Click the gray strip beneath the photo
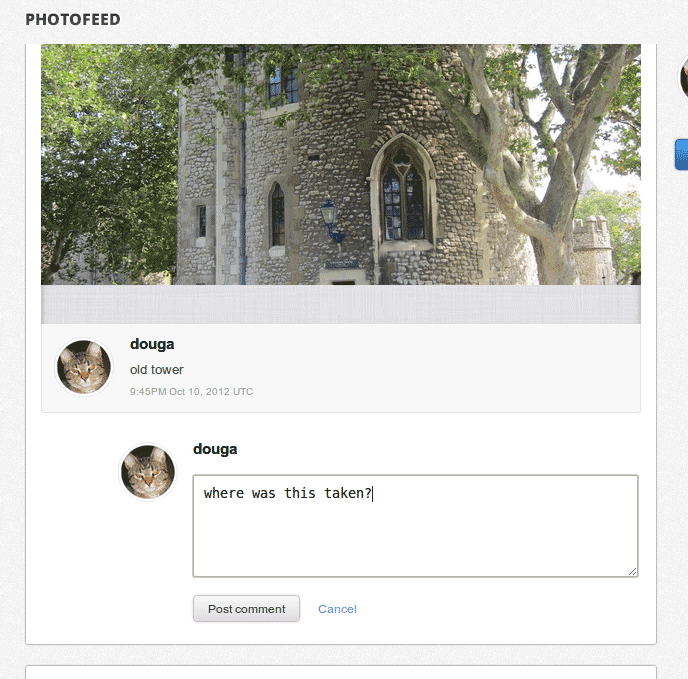The image size is (688, 679). click(x=340, y=304)
